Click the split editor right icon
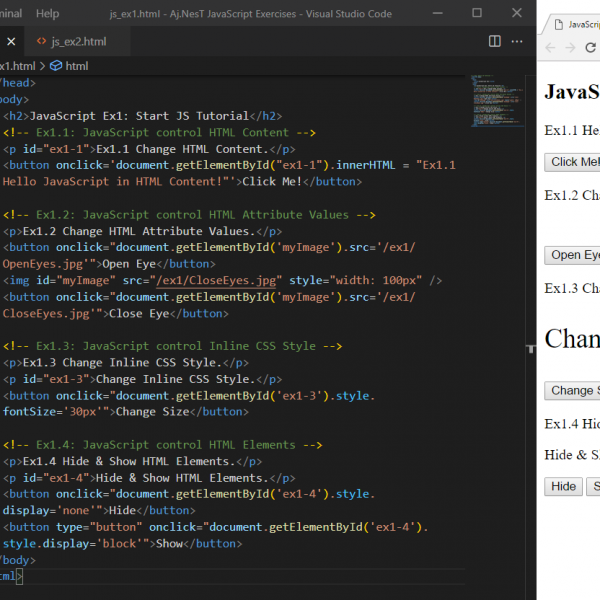The height and width of the screenshot is (600, 600). coord(494,41)
